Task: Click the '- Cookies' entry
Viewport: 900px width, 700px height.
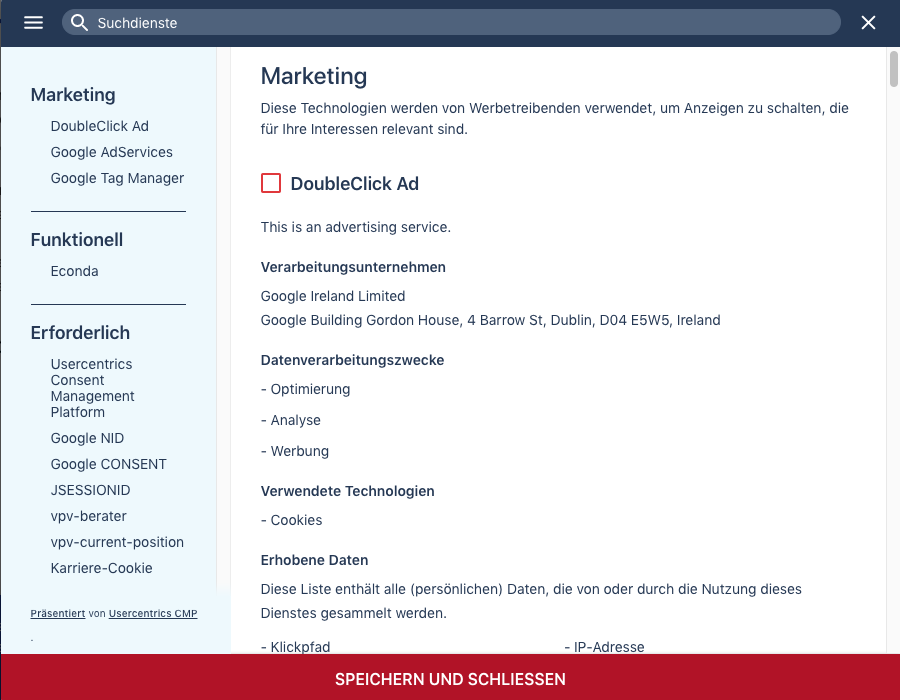Action: tap(292, 520)
